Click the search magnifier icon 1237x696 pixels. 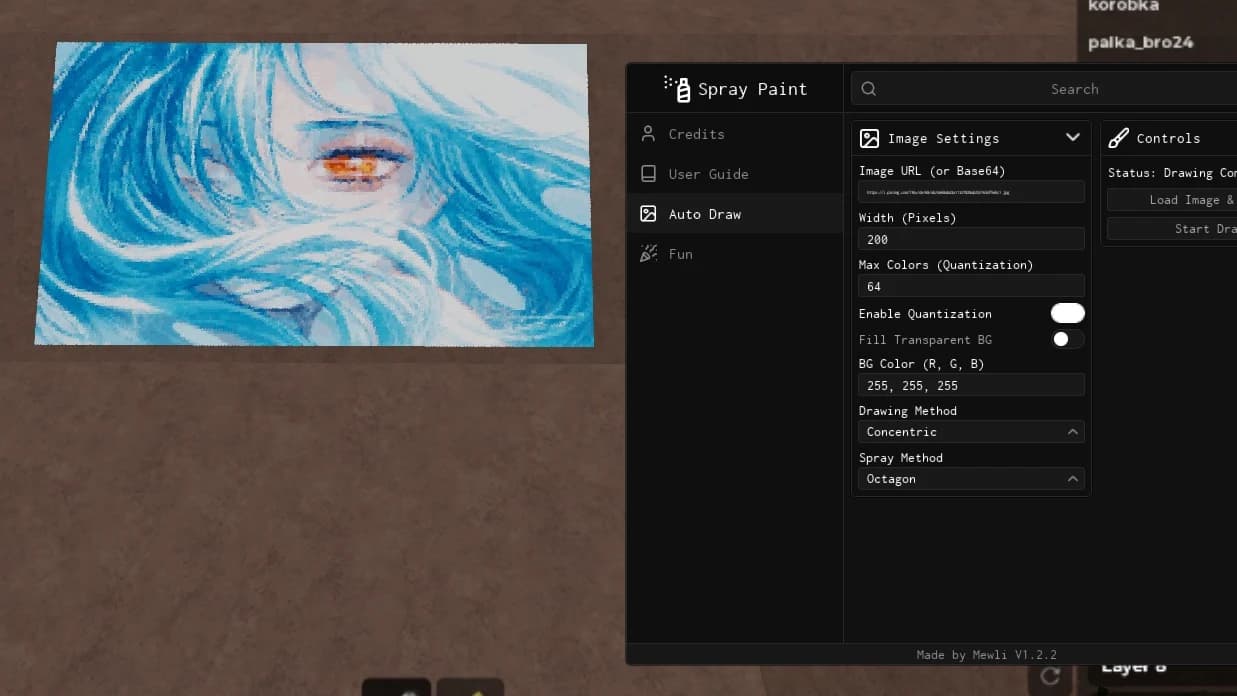tap(869, 89)
